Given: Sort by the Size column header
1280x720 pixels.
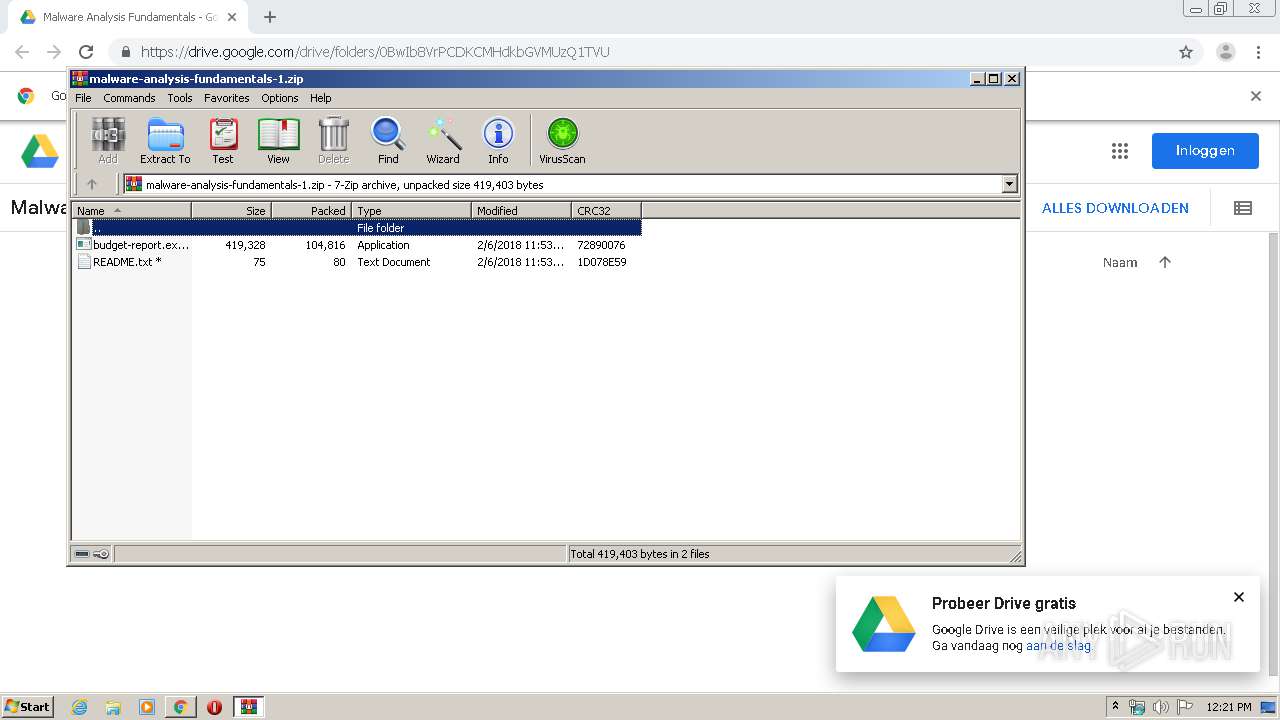Looking at the screenshot, I should (x=231, y=210).
